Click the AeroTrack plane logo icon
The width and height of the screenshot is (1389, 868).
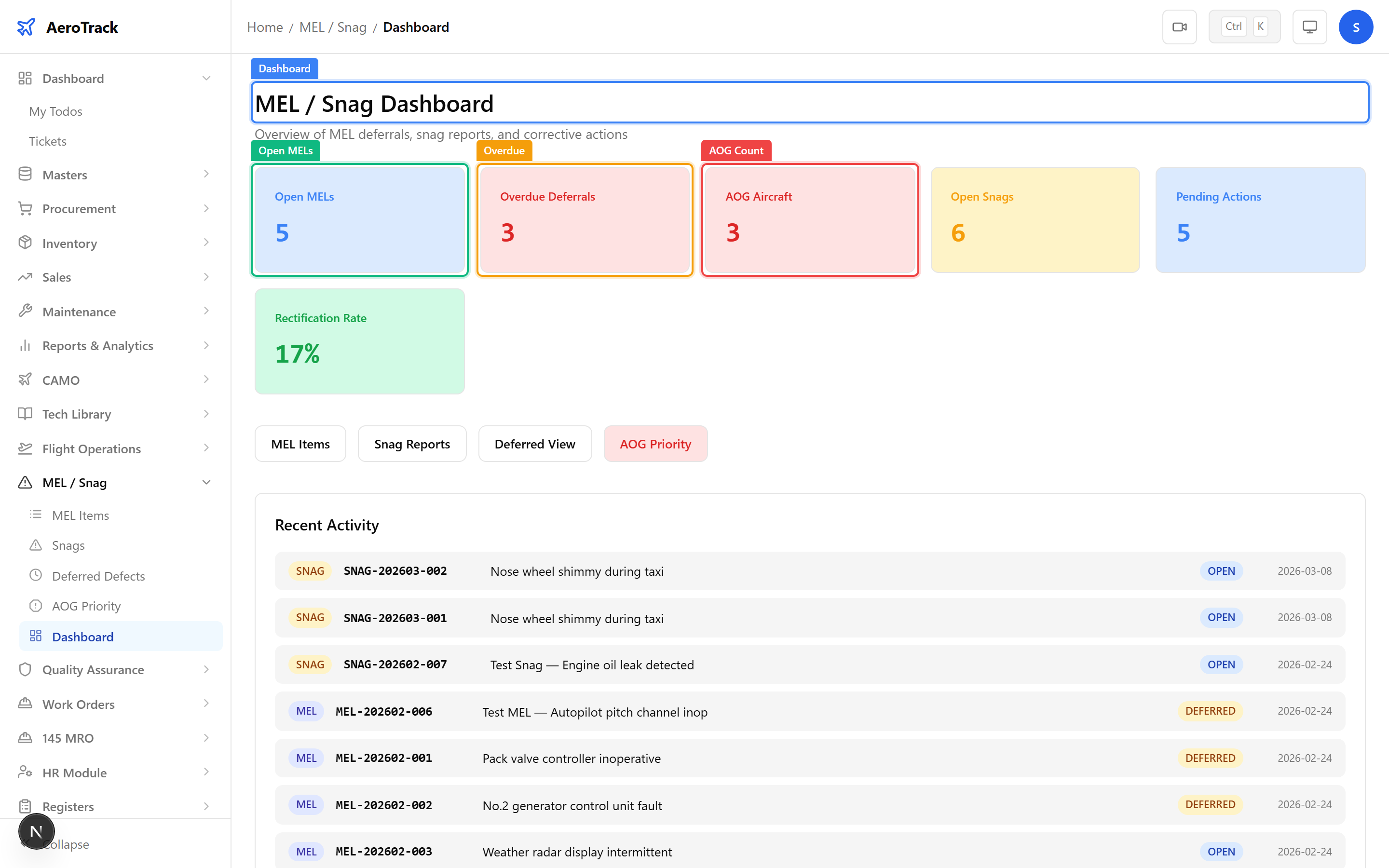[26, 27]
